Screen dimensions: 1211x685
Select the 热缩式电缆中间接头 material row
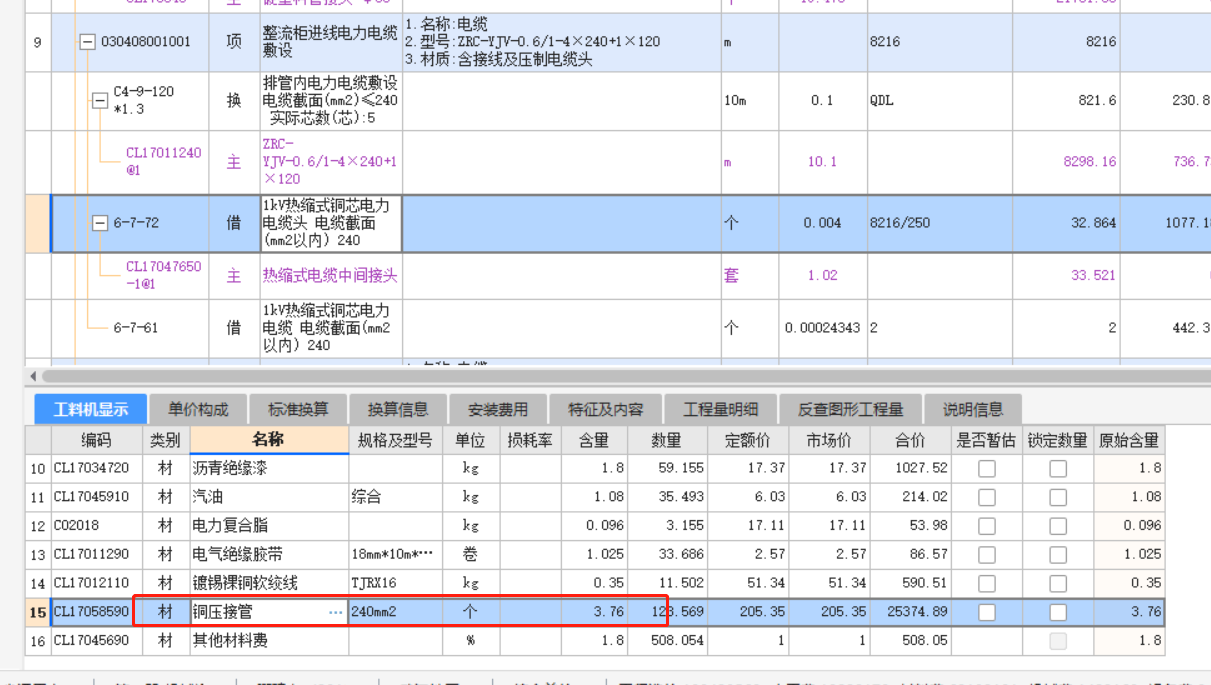330,276
